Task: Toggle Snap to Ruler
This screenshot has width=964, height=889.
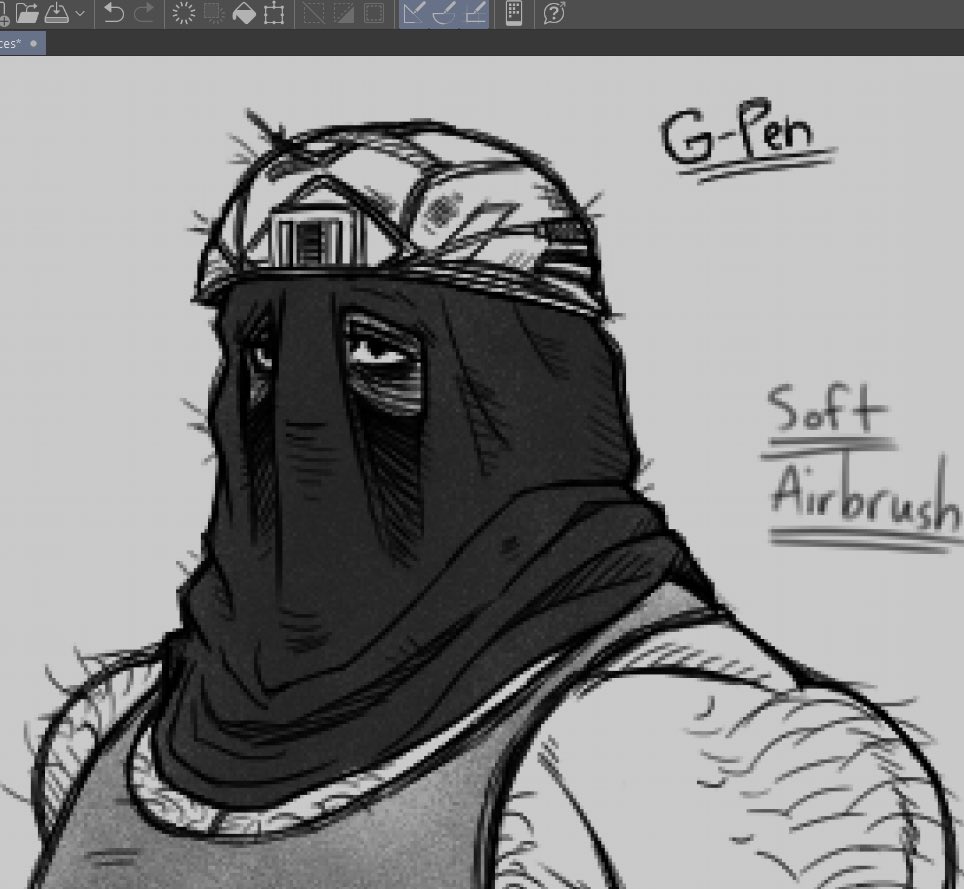Action: tap(414, 13)
